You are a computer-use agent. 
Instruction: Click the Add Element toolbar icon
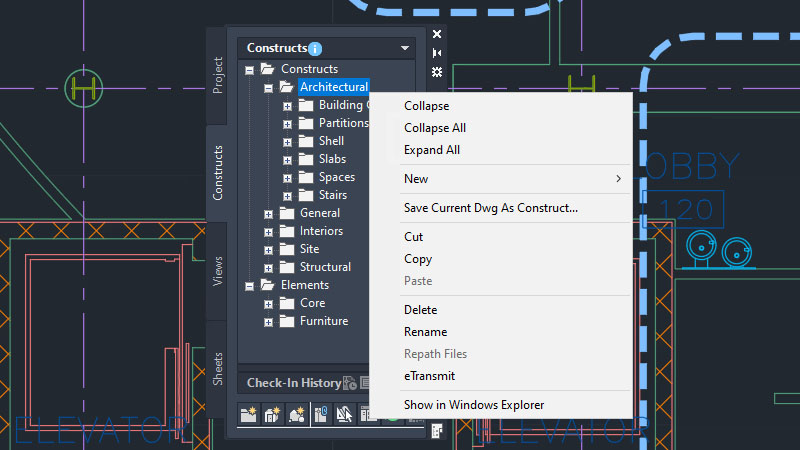297,414
